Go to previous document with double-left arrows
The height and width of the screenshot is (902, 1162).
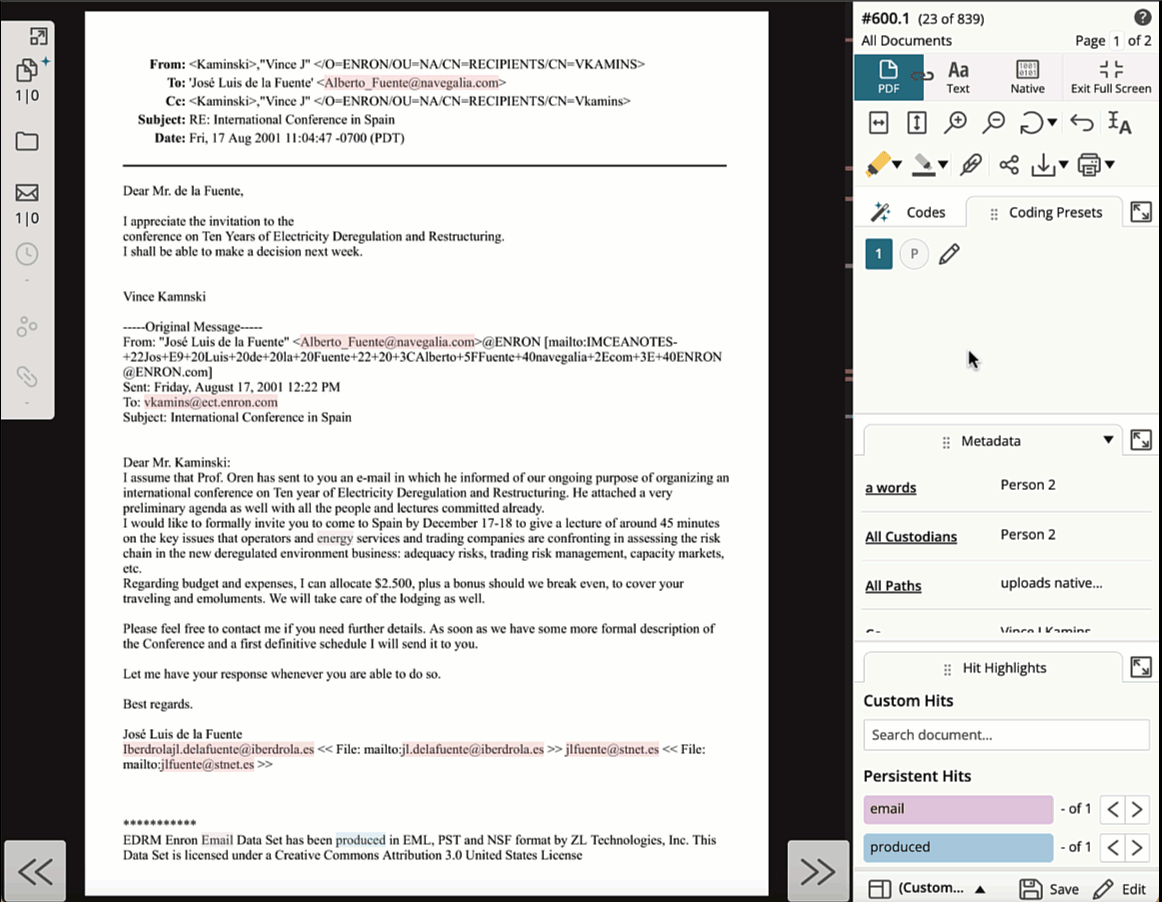tap(35, 871)
